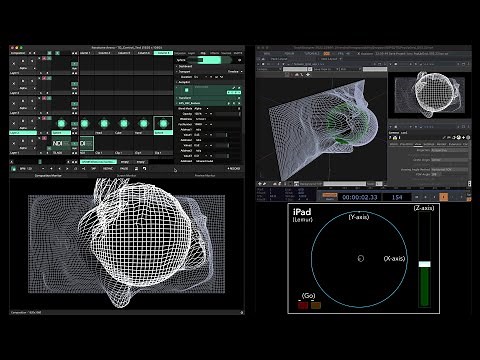Eject clips with Layer 1 X button
480x360 pixels.
point(14,143)
